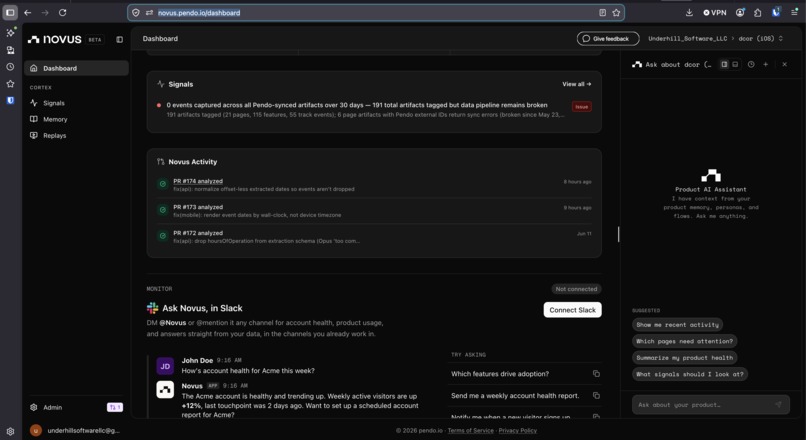Open Replays in the Cortex section
The width and height of the screenshot is (806, 440).
76,136
